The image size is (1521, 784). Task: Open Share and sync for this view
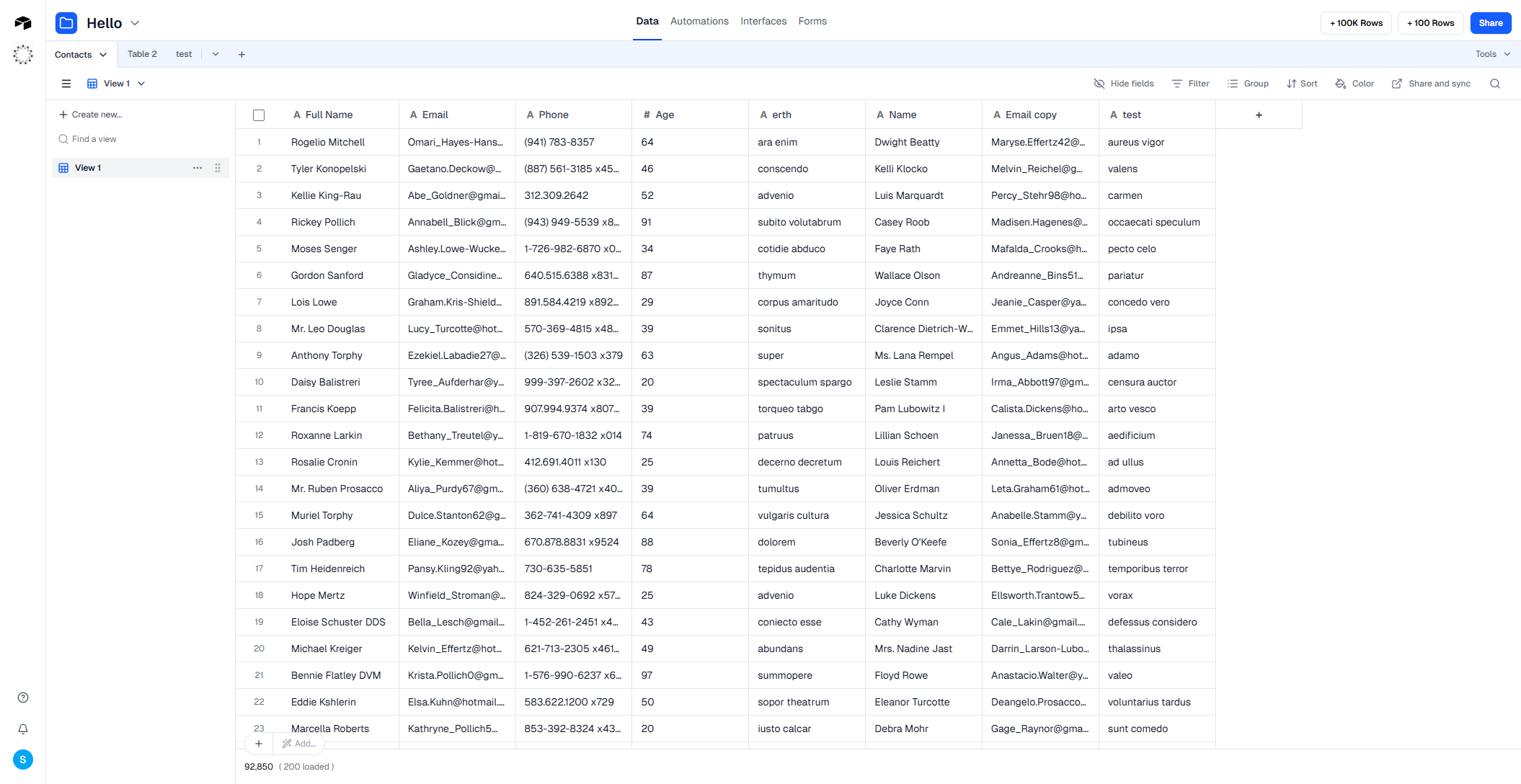coord(1431,83)
